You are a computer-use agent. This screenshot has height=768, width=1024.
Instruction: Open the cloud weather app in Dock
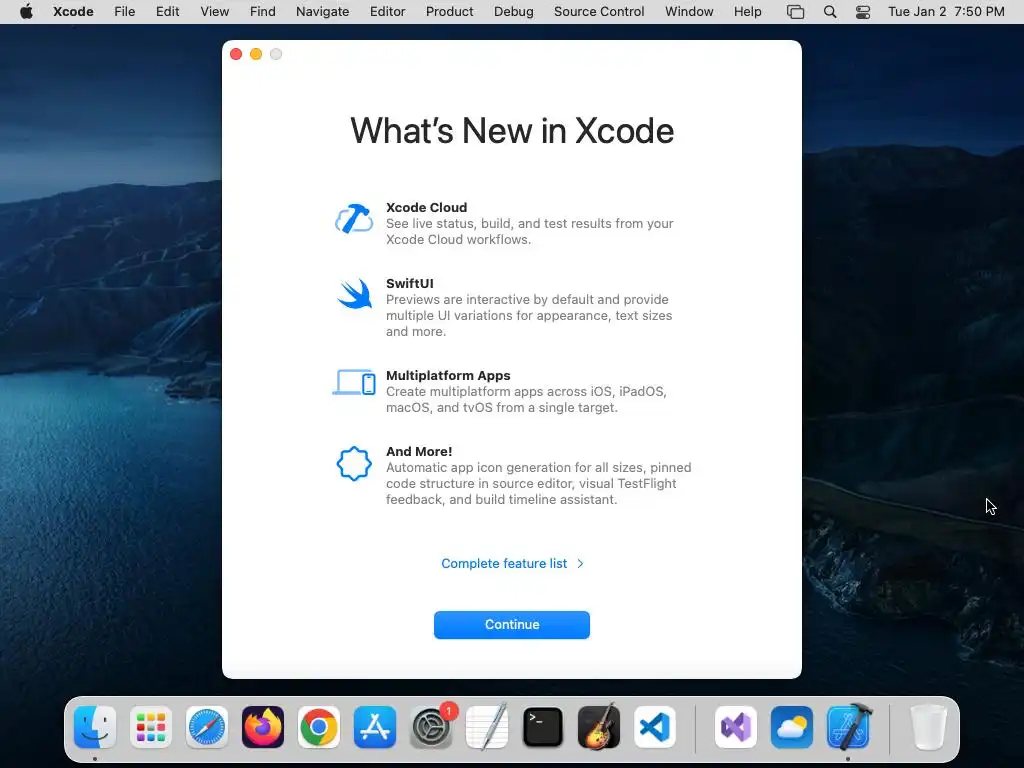click(792, 727)
